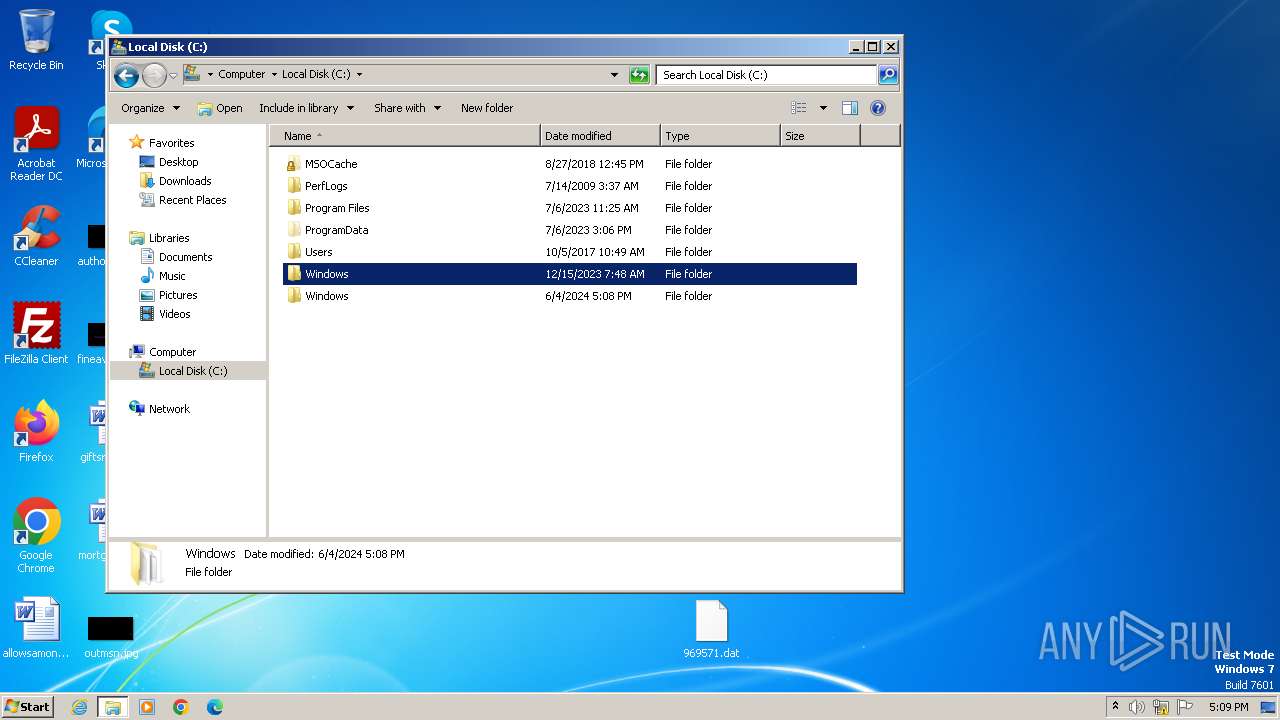Select Local Disk (C:) in navigation pane

(188, 371)
